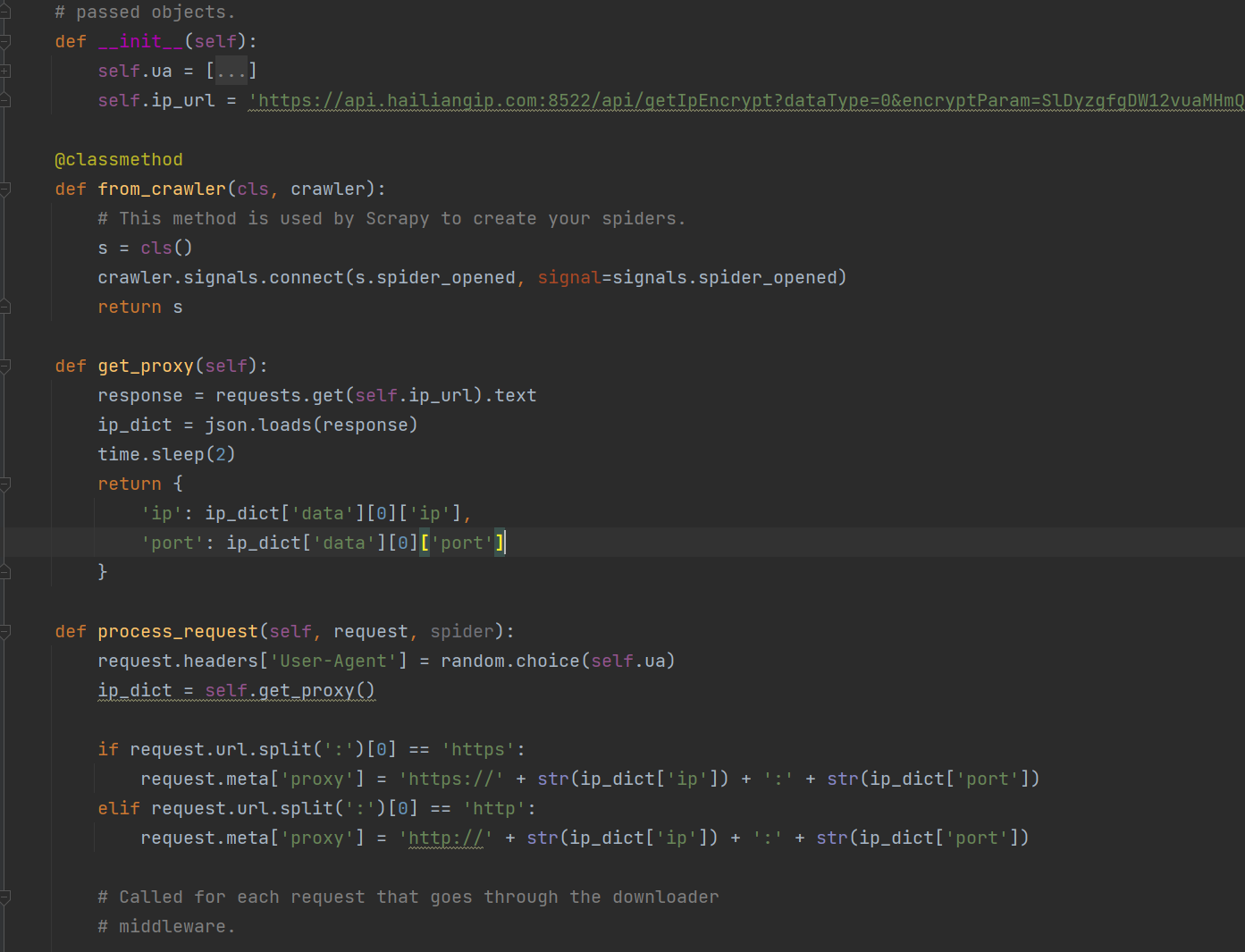Collapse the __init__ method fold marker
This screenshot has height=952, width=1245.
coord(4,41)
